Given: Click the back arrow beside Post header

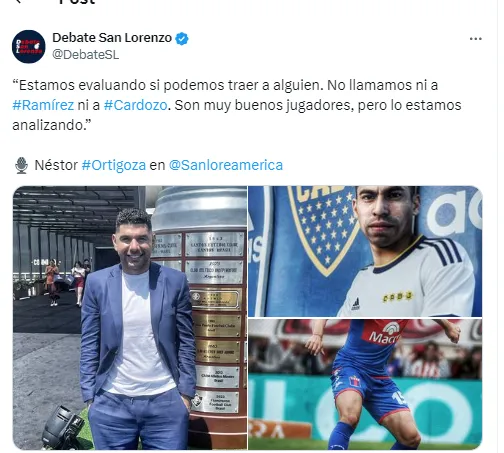Looking at the screenshot, I should (x=18, y=1).
